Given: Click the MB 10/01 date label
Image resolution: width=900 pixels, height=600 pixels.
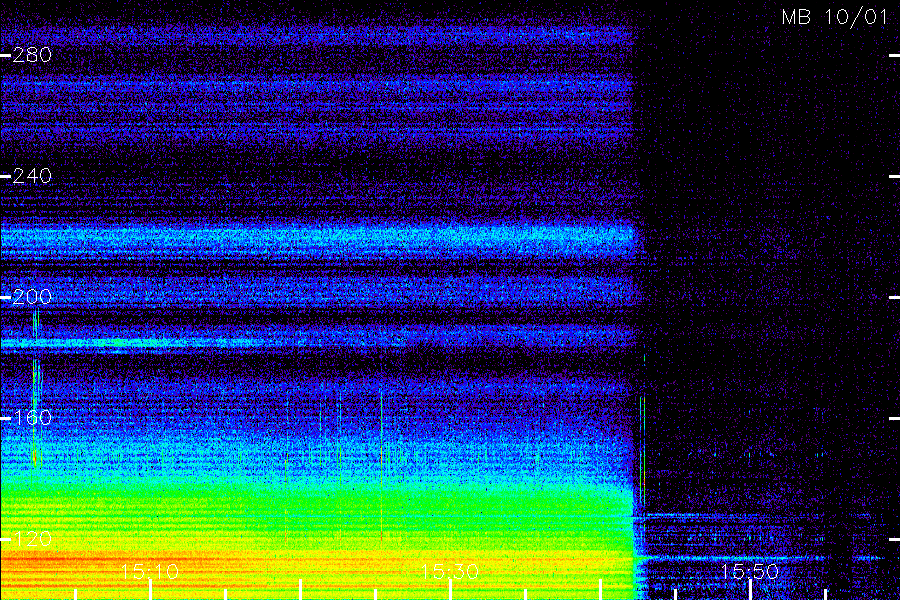Looking at the screenshot, I should coord(835,17).
